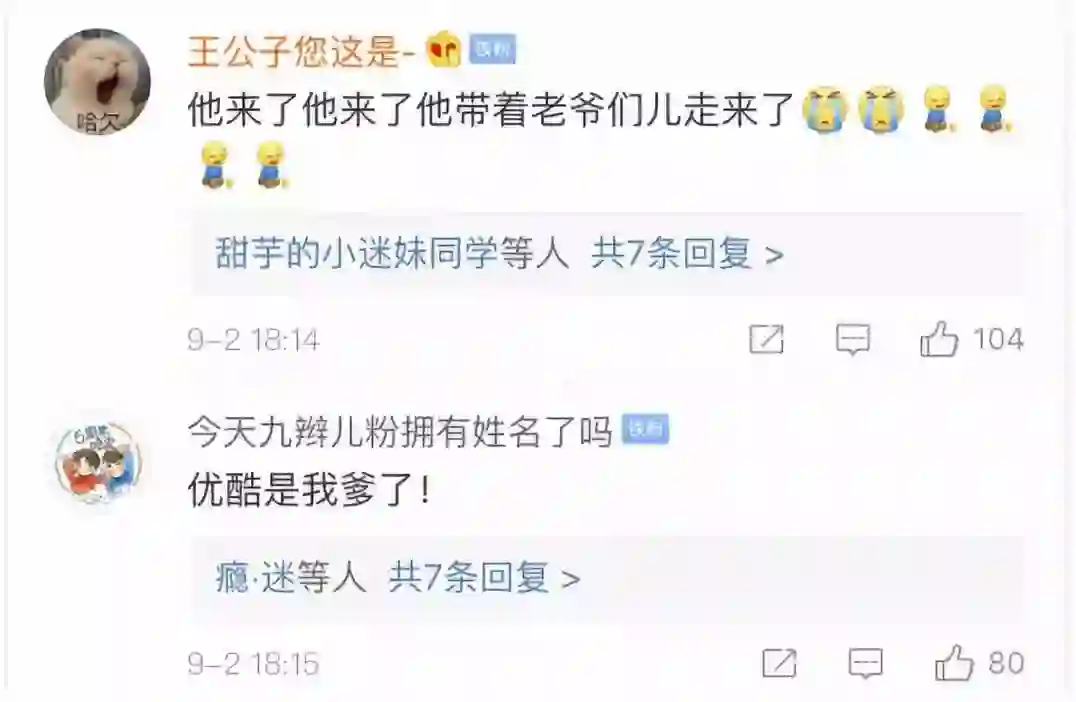Open the cartoon duo avatar profile
1076x702 pixels.
97,462
